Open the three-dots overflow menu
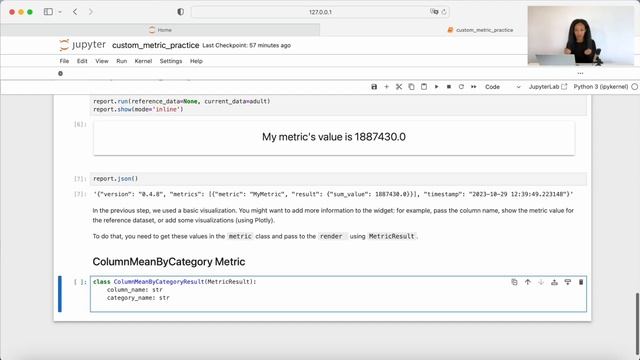The width and height of the screenshot is (640, 360). 580,73
